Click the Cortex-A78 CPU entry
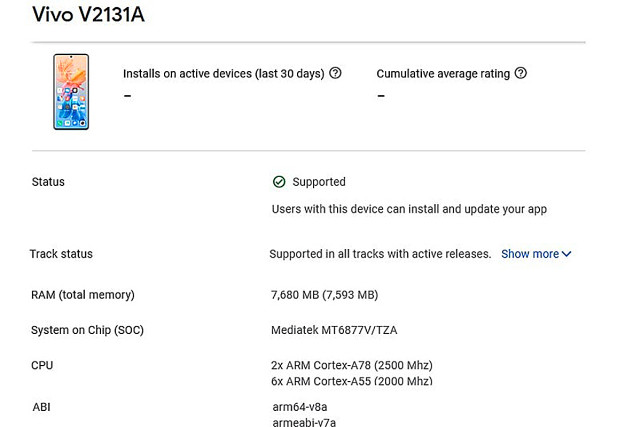The image size is (641, 427). 352,365
